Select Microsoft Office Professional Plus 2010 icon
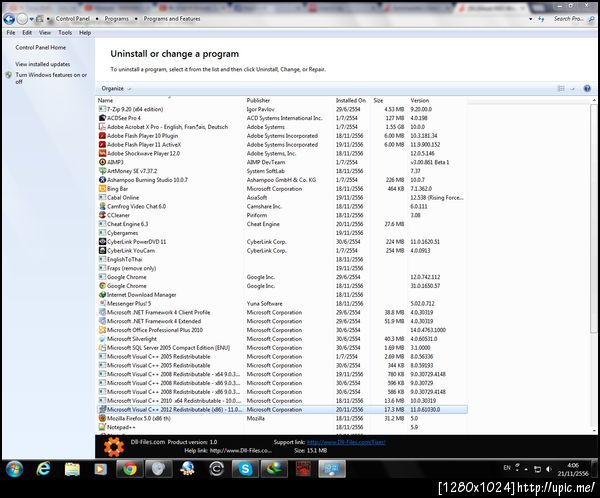This screenshot has width=600, height=498. (x=102, y=330)
